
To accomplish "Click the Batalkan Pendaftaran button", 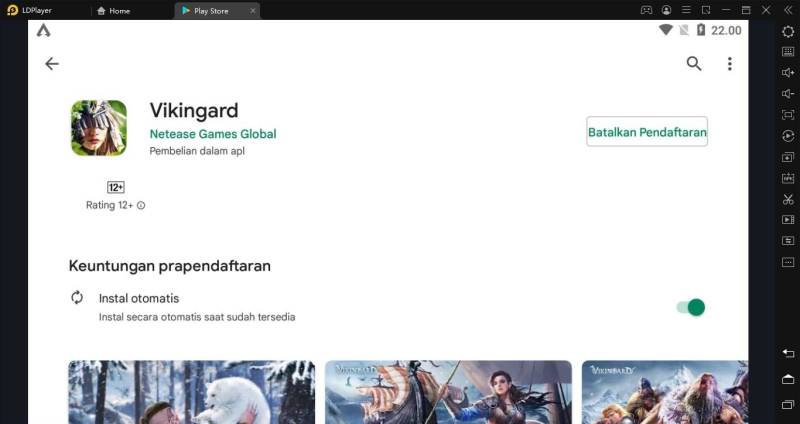I will [647, 132].
